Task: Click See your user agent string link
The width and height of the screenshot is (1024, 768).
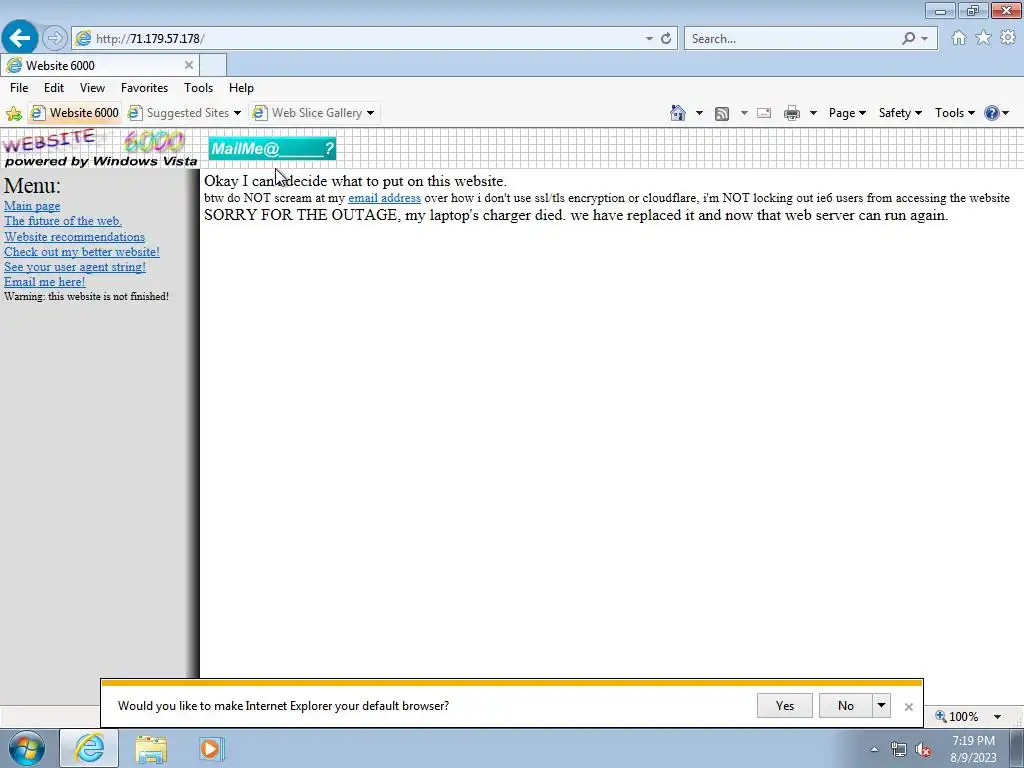Action: 74,266
